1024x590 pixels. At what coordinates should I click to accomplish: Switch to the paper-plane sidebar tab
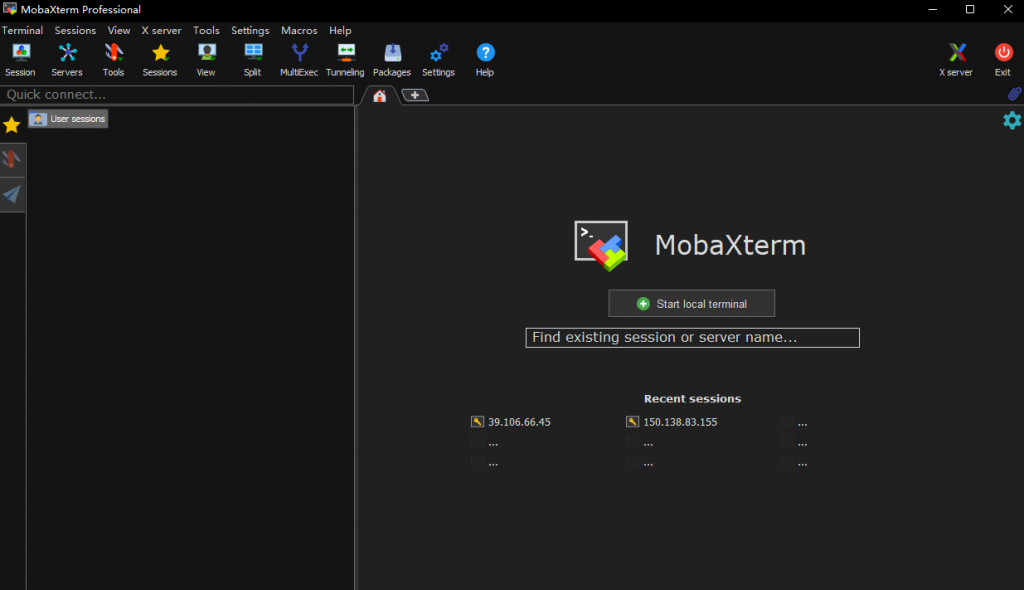[x=12, y=194]
